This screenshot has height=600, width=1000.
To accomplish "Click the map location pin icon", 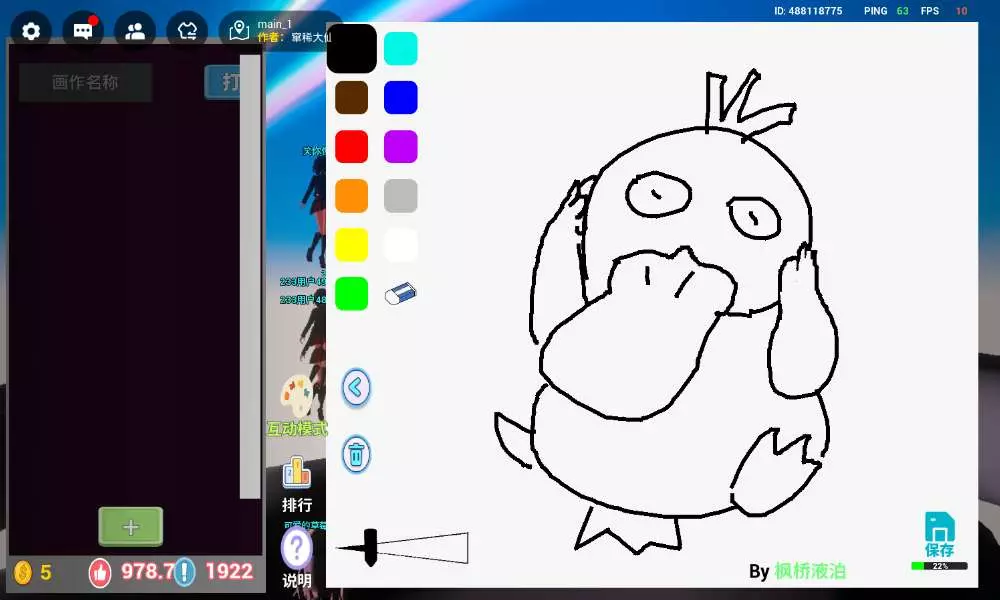I will (x=239, y=31).
